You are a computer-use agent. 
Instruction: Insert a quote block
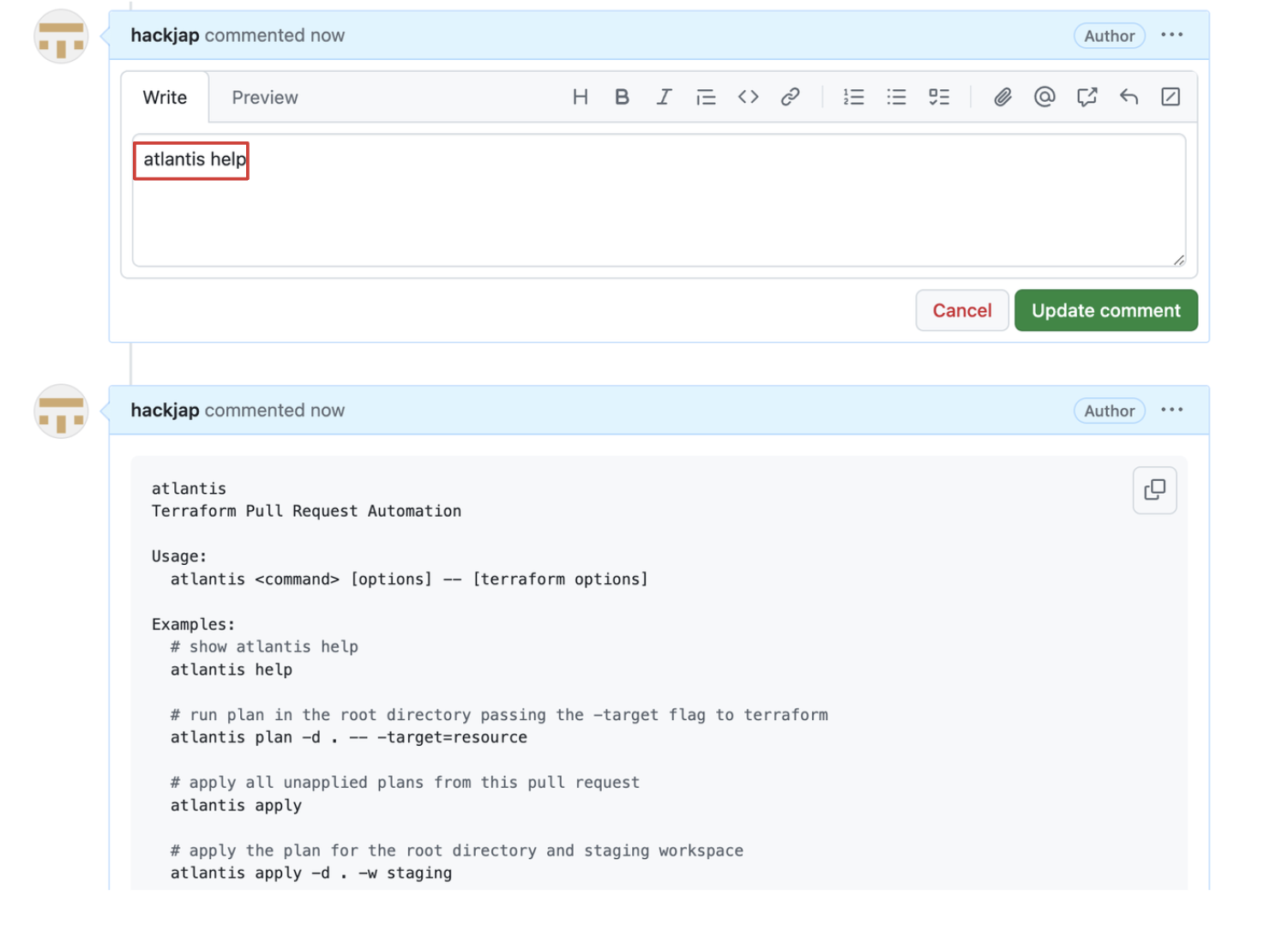coord(706,97)
